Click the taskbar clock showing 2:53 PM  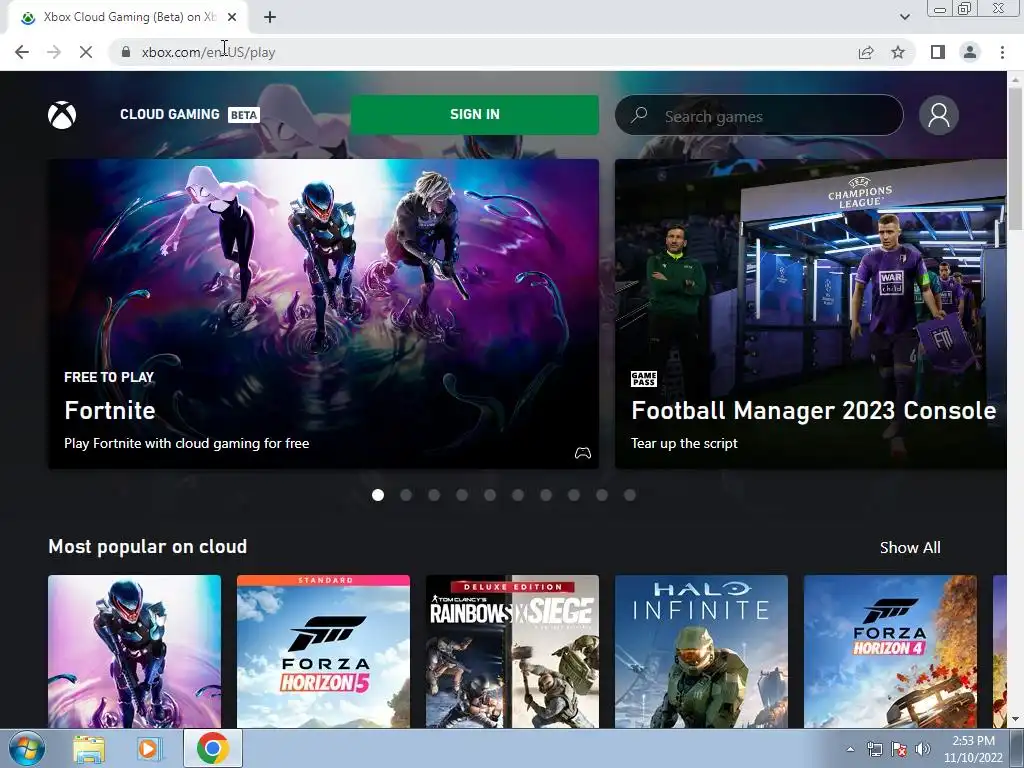(x=973, y=749)
